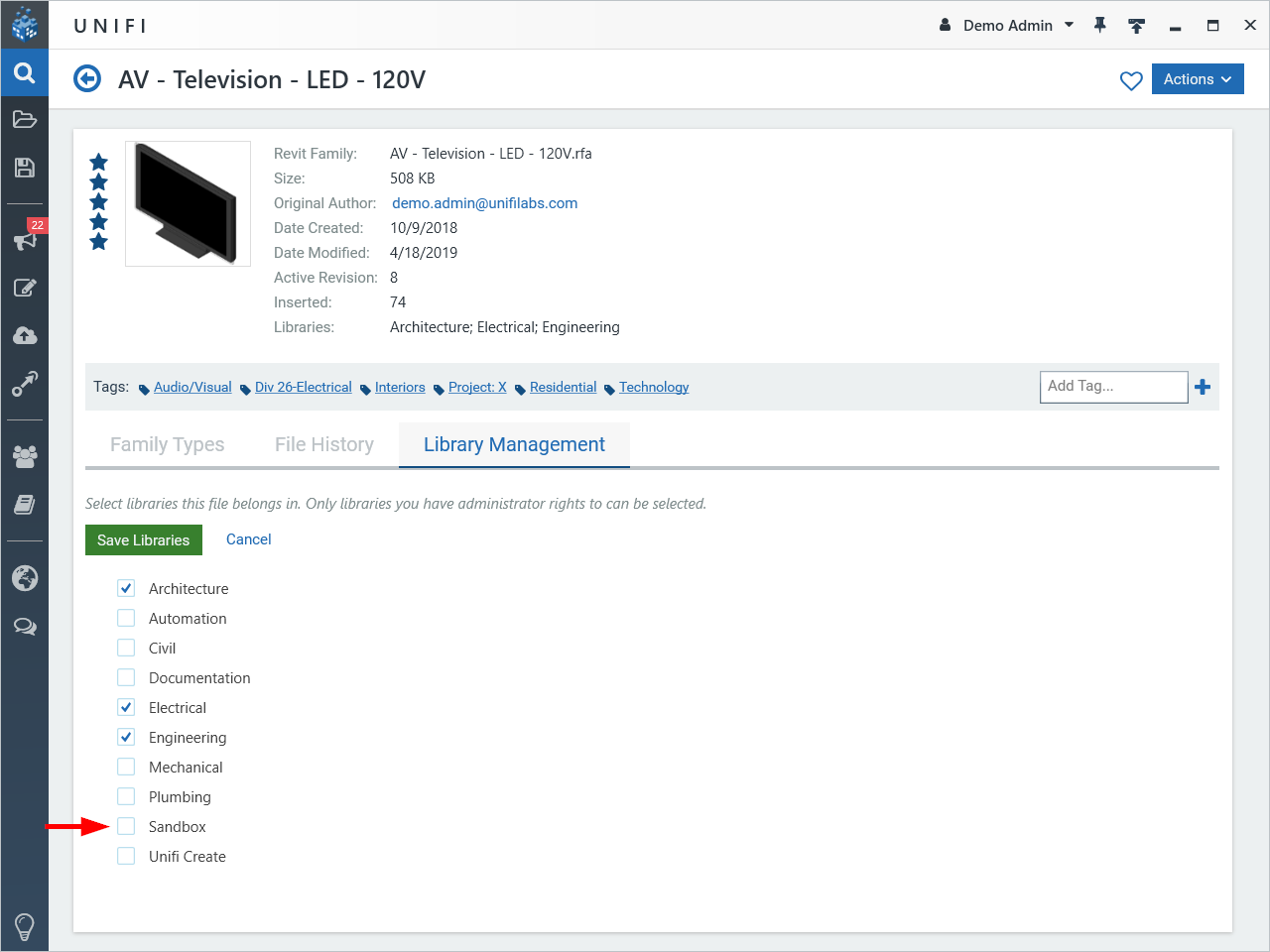Click the dock-to-top icon in title bar
The image size is (1270, 952).
[x=1137, y=26]
